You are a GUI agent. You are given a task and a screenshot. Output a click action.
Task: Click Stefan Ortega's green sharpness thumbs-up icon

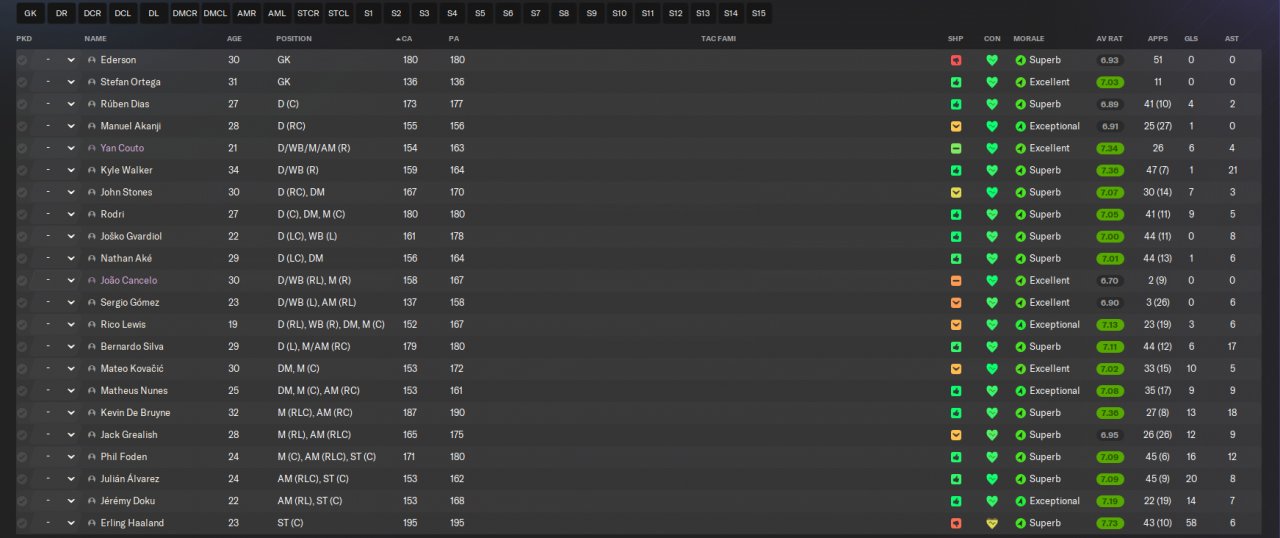(x=955, y=82)
